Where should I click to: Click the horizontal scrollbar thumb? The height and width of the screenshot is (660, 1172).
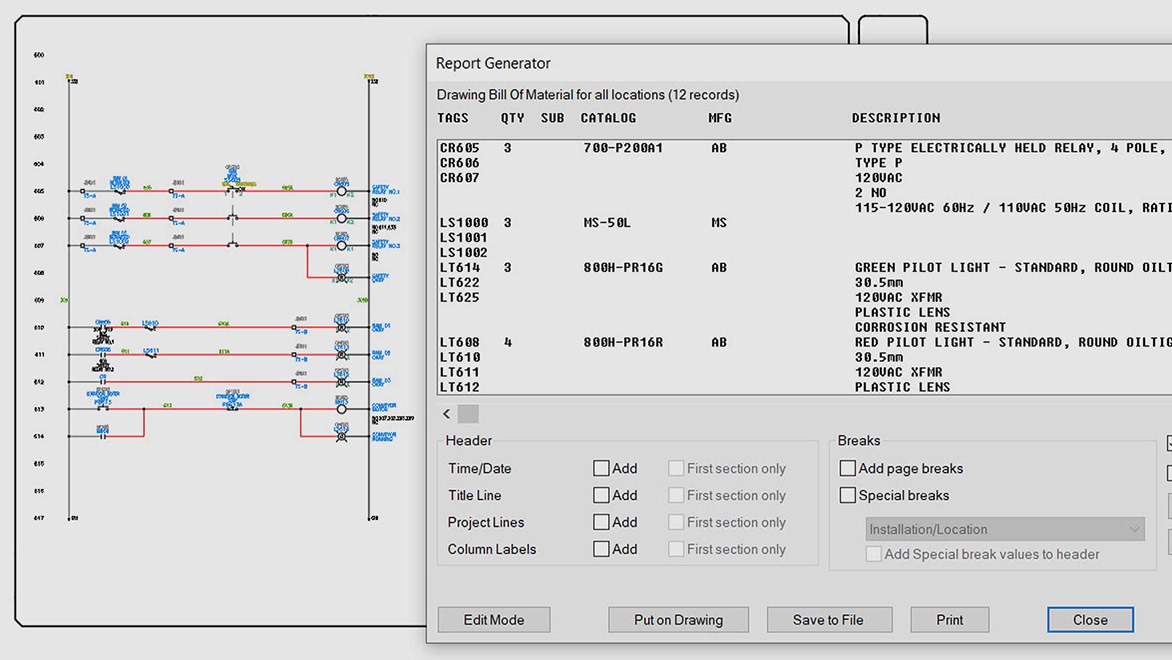click(x=468, y=414)
